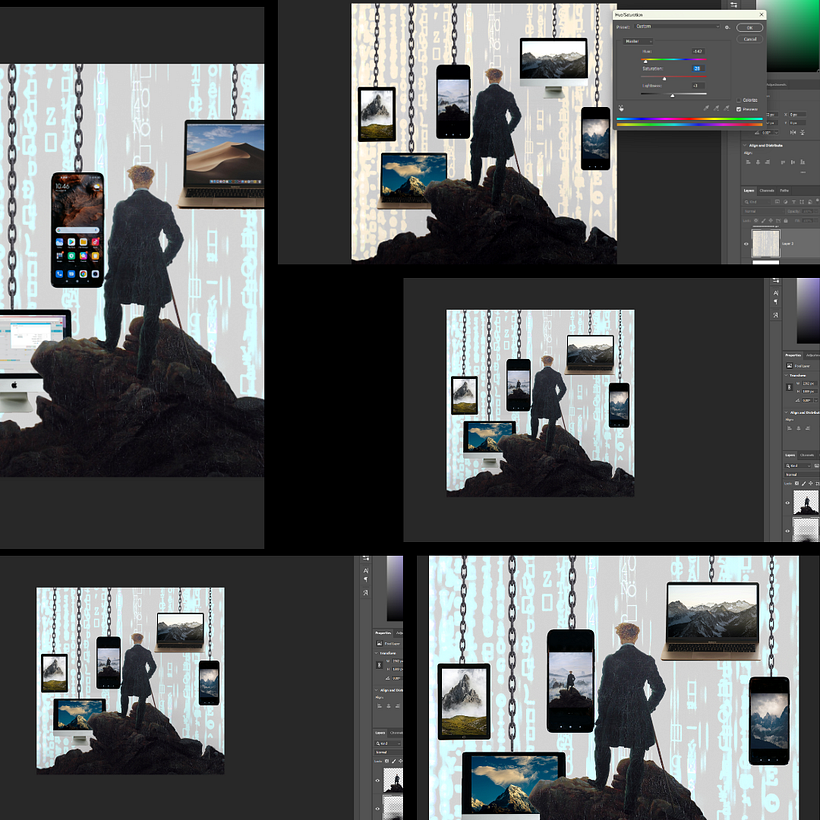Click the on-image adjustment hand tool in Hue/Saturation
Screen dimensions: 820x820
[621, 108]
